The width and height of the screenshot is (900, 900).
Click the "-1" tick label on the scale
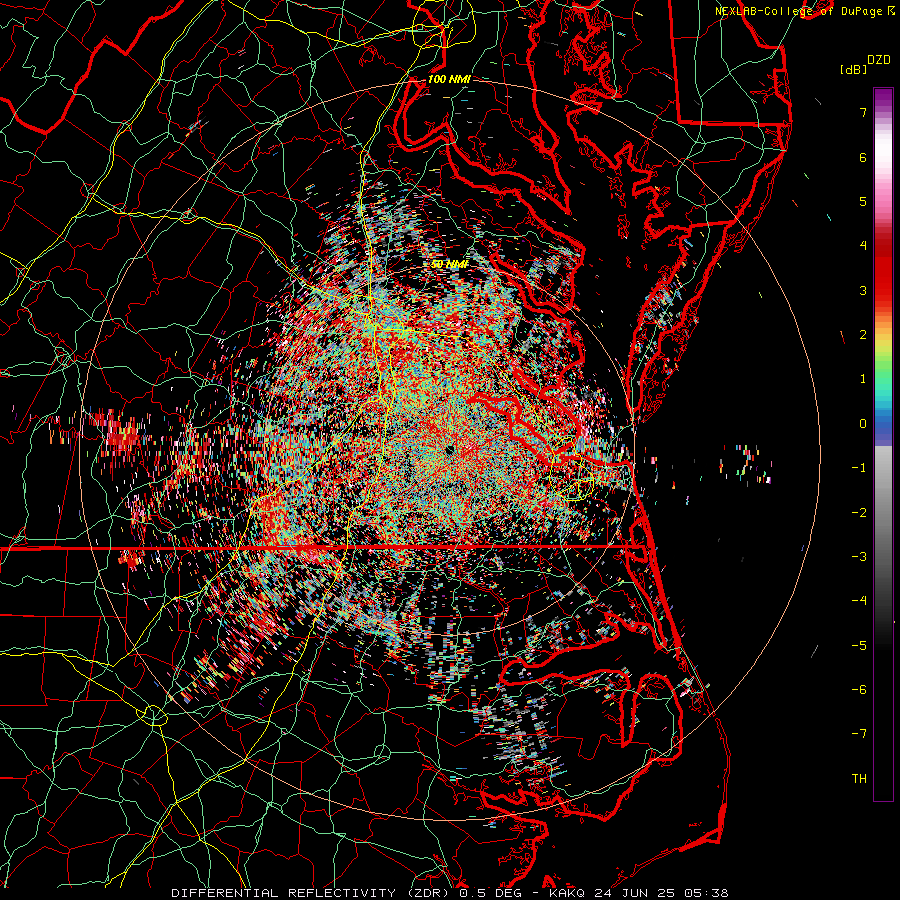(859, 468)
